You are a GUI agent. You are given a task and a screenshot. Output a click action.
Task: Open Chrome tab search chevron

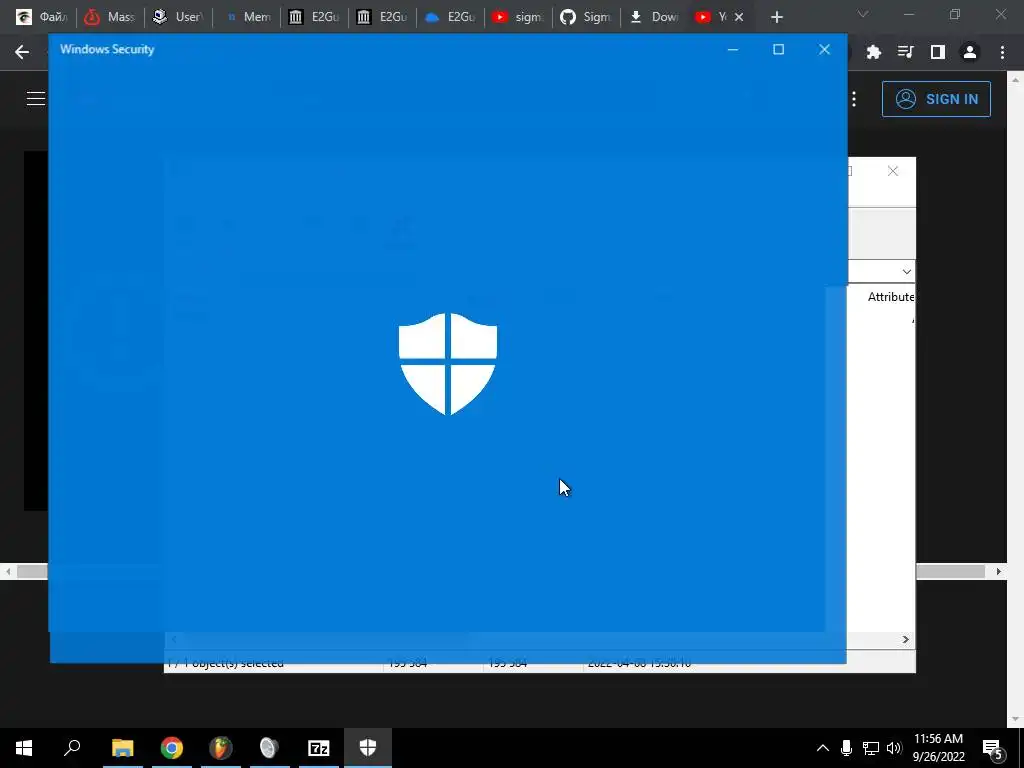(x=863, y=14)
